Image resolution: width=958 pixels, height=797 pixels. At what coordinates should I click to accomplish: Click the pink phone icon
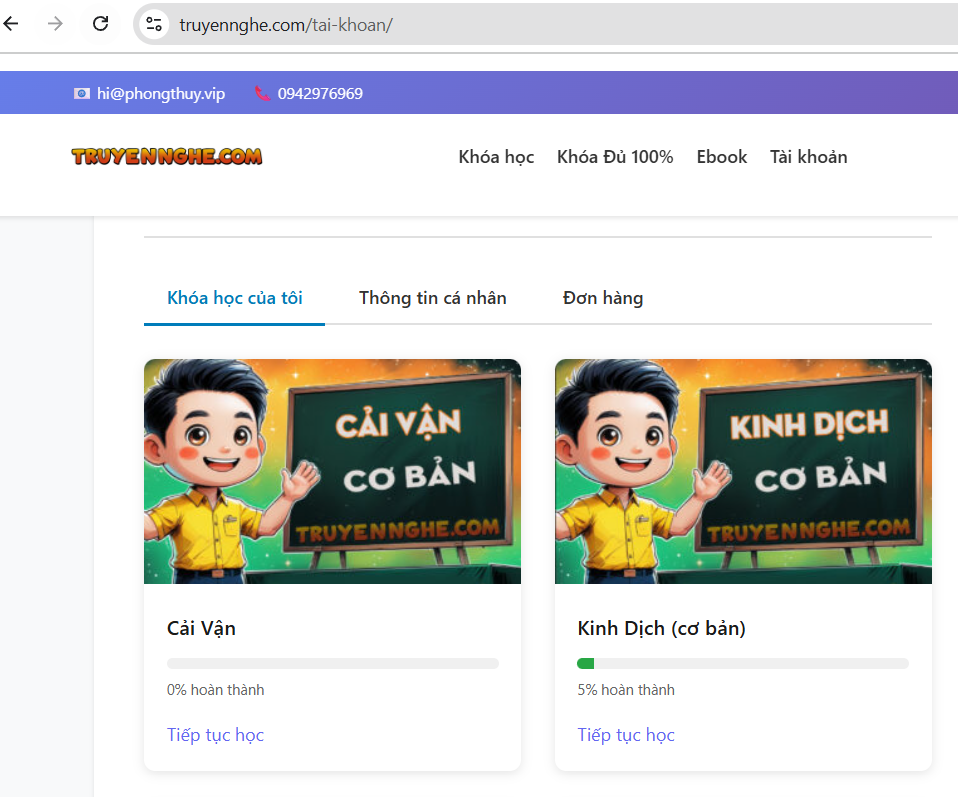pyautogui.click(x=262, y=94)
